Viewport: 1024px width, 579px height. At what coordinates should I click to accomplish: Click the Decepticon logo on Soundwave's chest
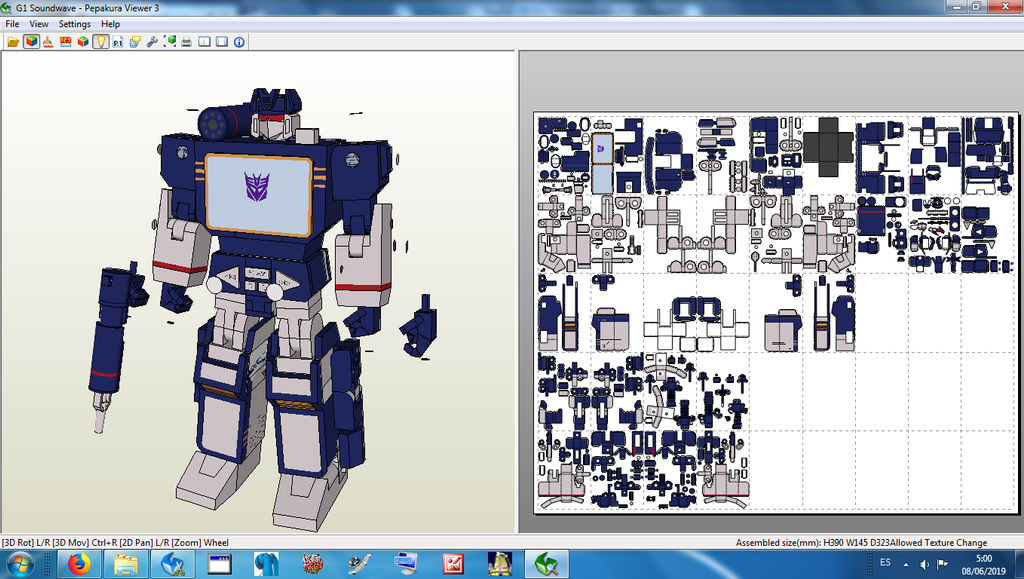pos(257,187)
